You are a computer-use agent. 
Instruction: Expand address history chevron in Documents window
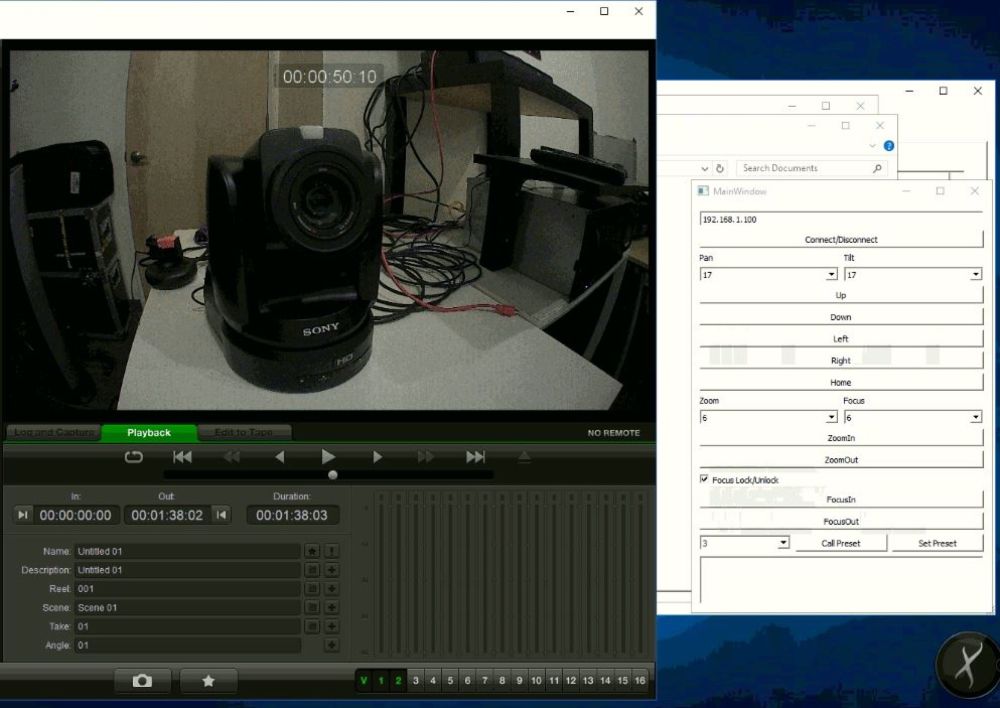(704, 168)
